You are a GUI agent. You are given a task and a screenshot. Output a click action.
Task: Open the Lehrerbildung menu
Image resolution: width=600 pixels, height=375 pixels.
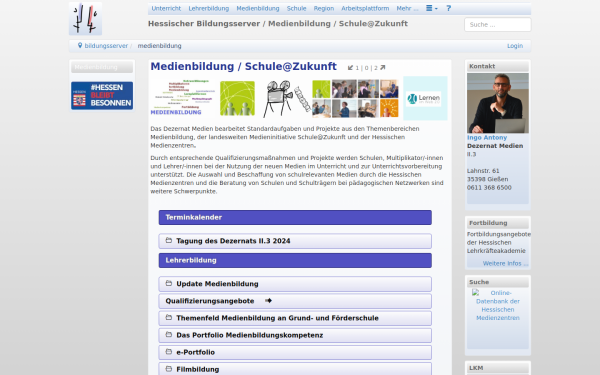pyautogui.click(x=209, y=8)
